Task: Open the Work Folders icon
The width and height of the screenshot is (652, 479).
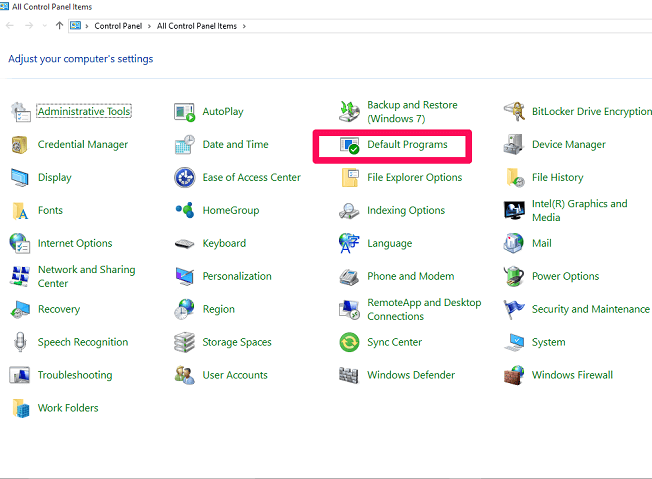Action: coord(21,408)
